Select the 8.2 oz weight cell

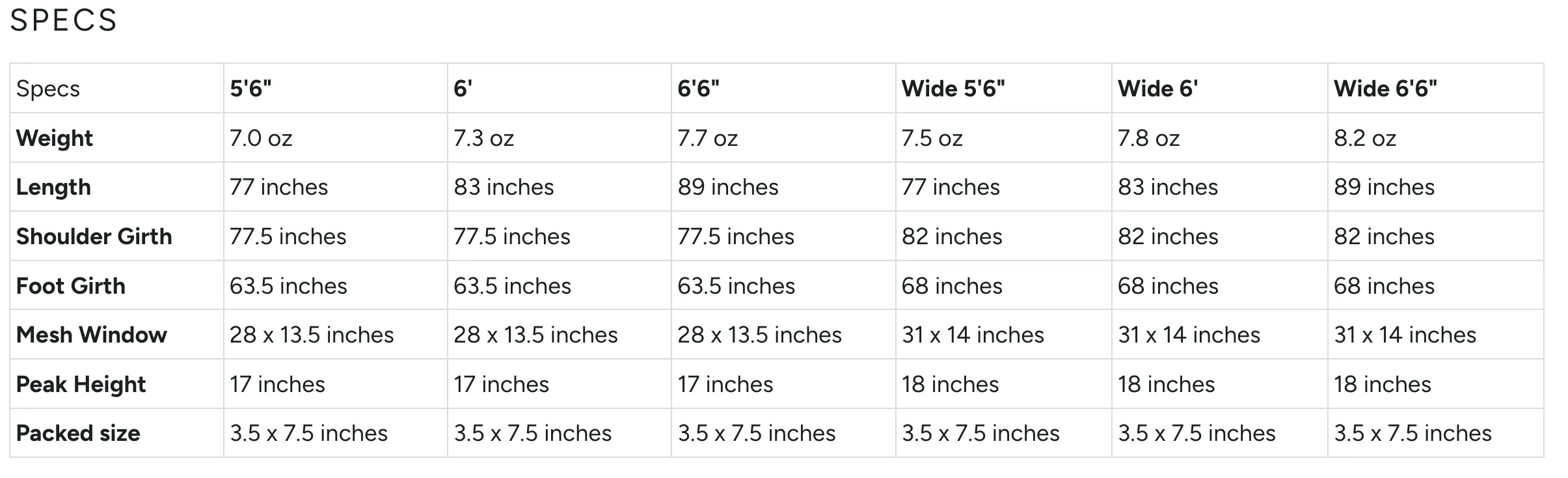[1365, 138]
